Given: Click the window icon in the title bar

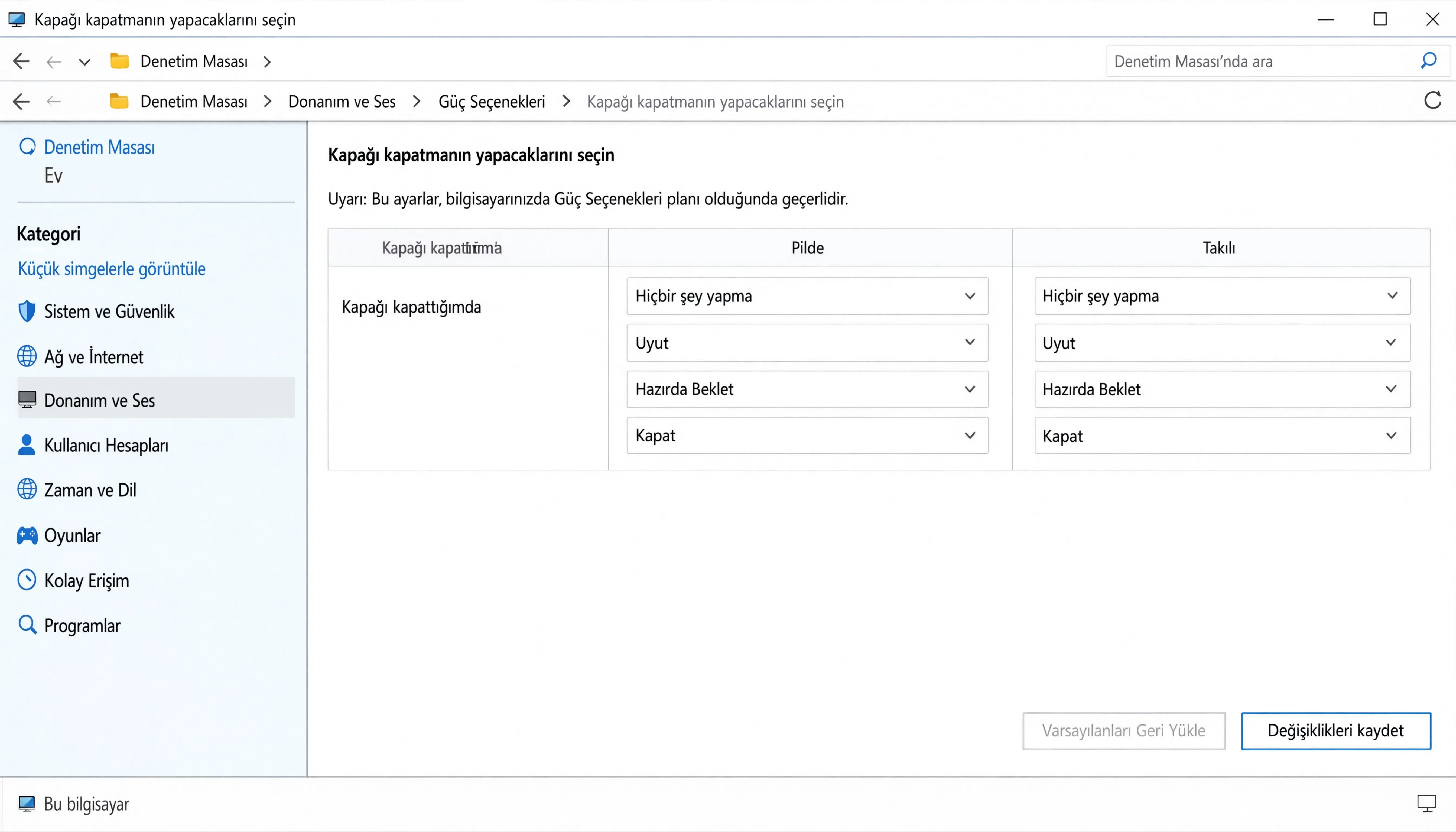Looking at the screenshot, I should pyautogui.click(x=17, y=19).
